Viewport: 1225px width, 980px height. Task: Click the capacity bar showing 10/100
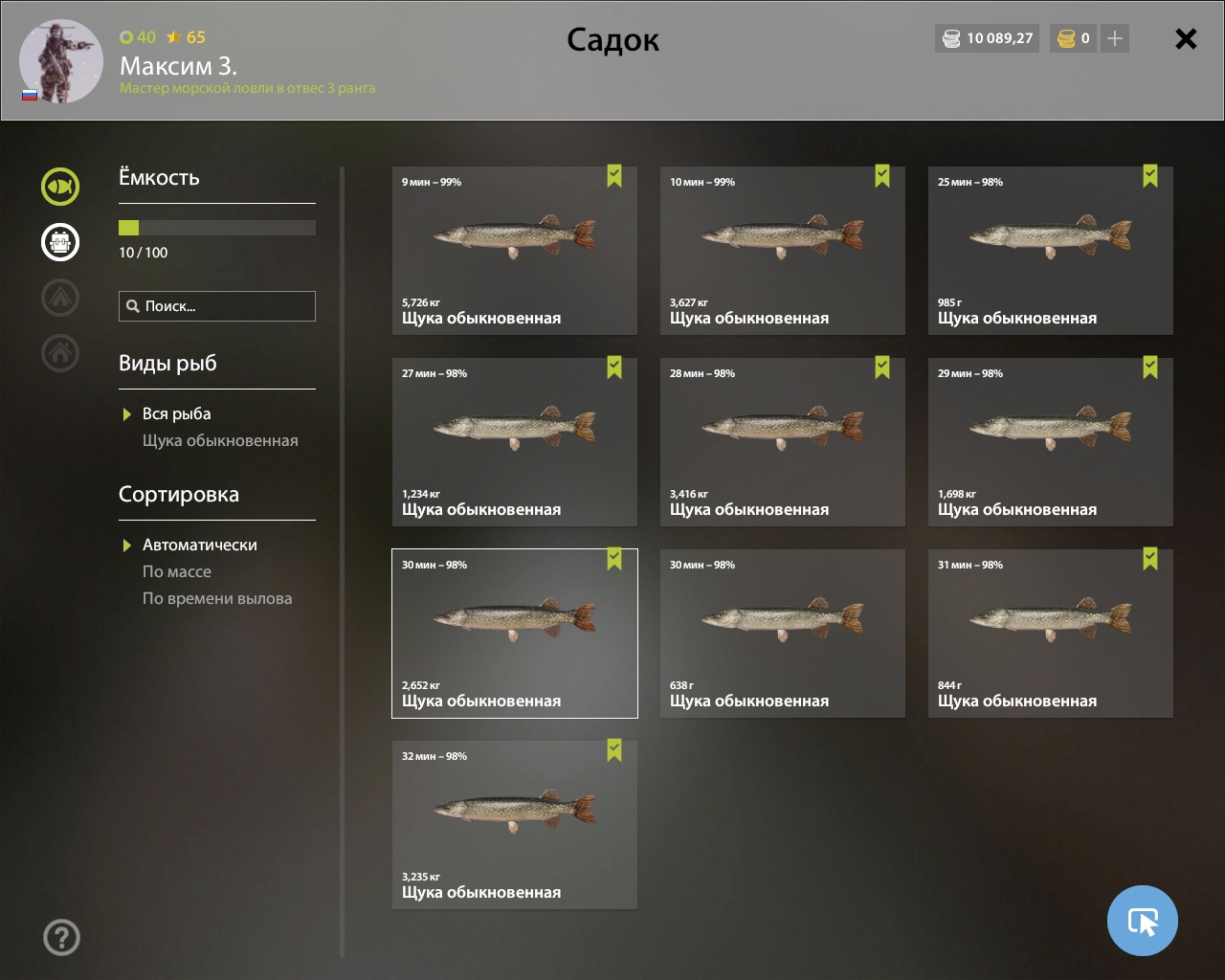click(x=217, y=228)
